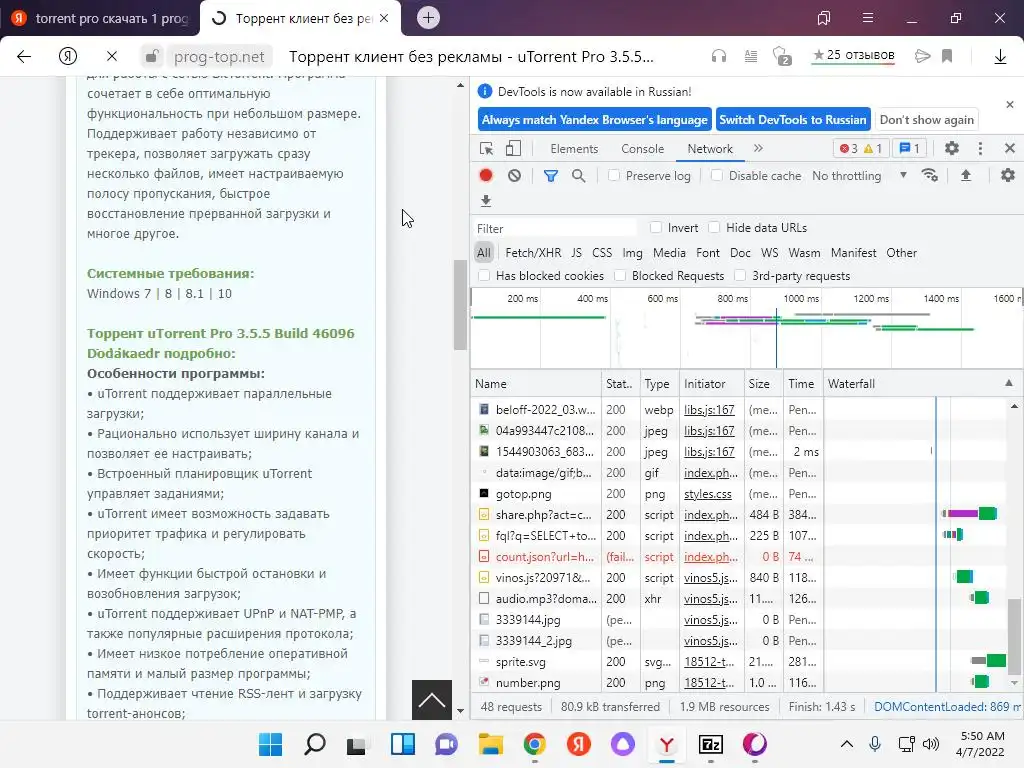Switch to Console tab
The width and height of the screenshot is (1024, 768).
pyautogui.click(x=643, y=149)
